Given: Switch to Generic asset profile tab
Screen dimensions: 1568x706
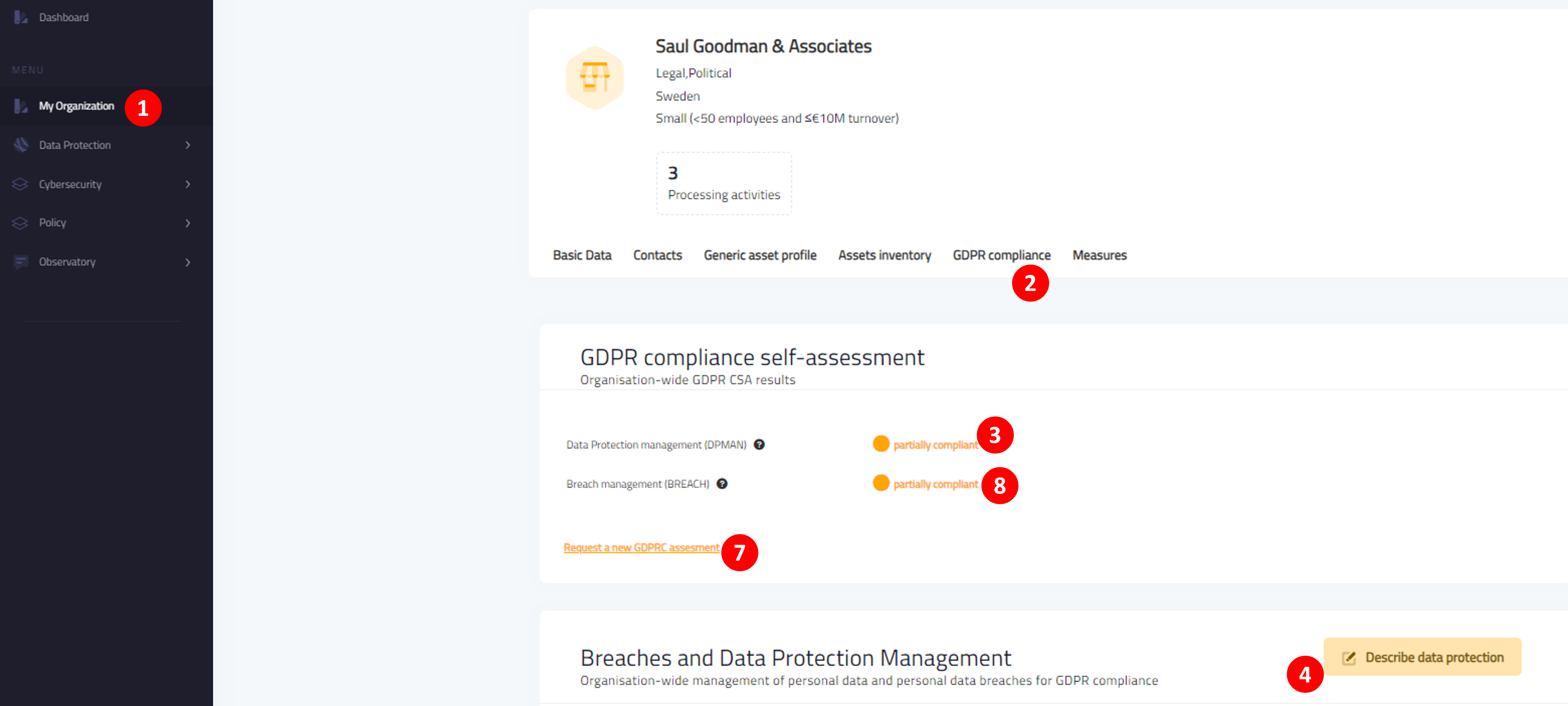Looking at the screenshot, I should (760, 255).
